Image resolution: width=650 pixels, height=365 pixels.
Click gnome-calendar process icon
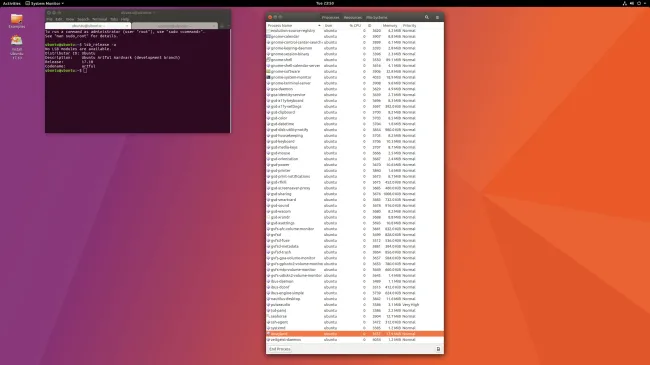click(x=268, y=36)
